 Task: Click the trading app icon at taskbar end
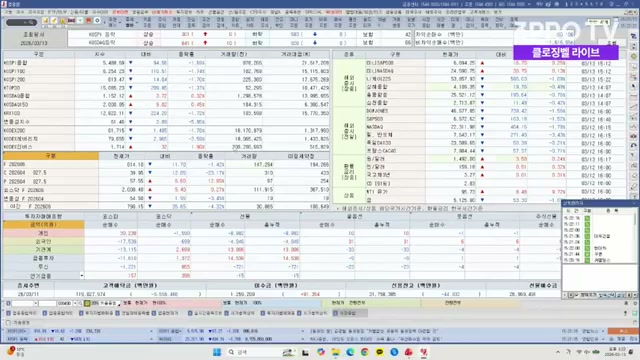(424, 352)
